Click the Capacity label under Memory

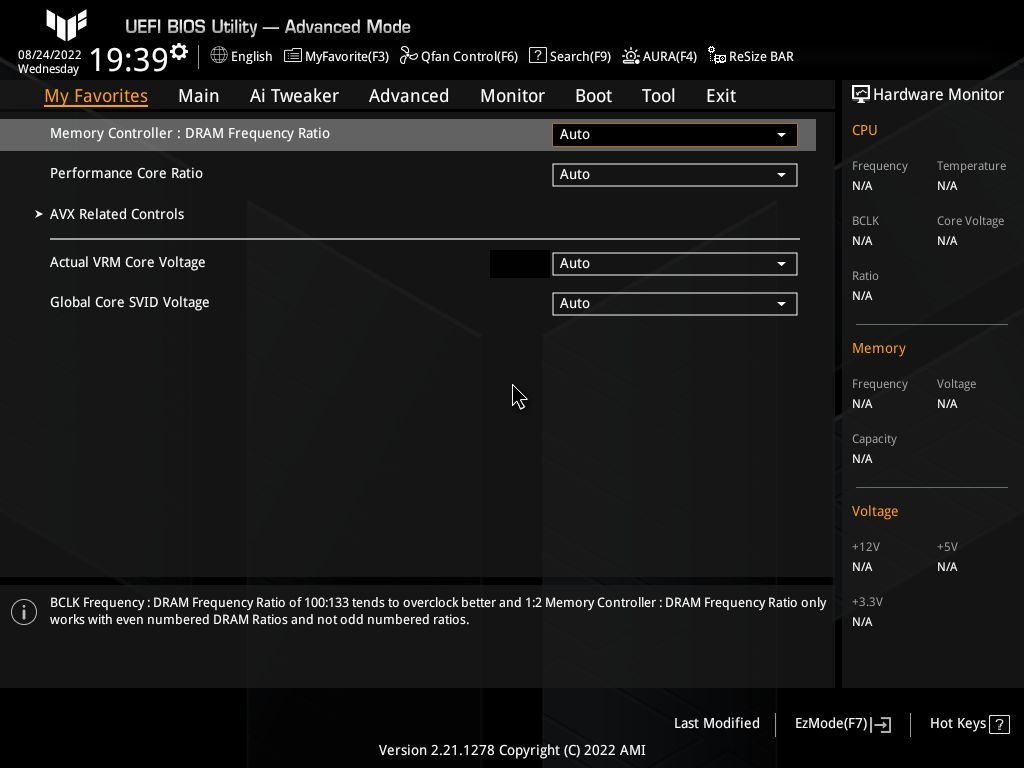(874, 439)
